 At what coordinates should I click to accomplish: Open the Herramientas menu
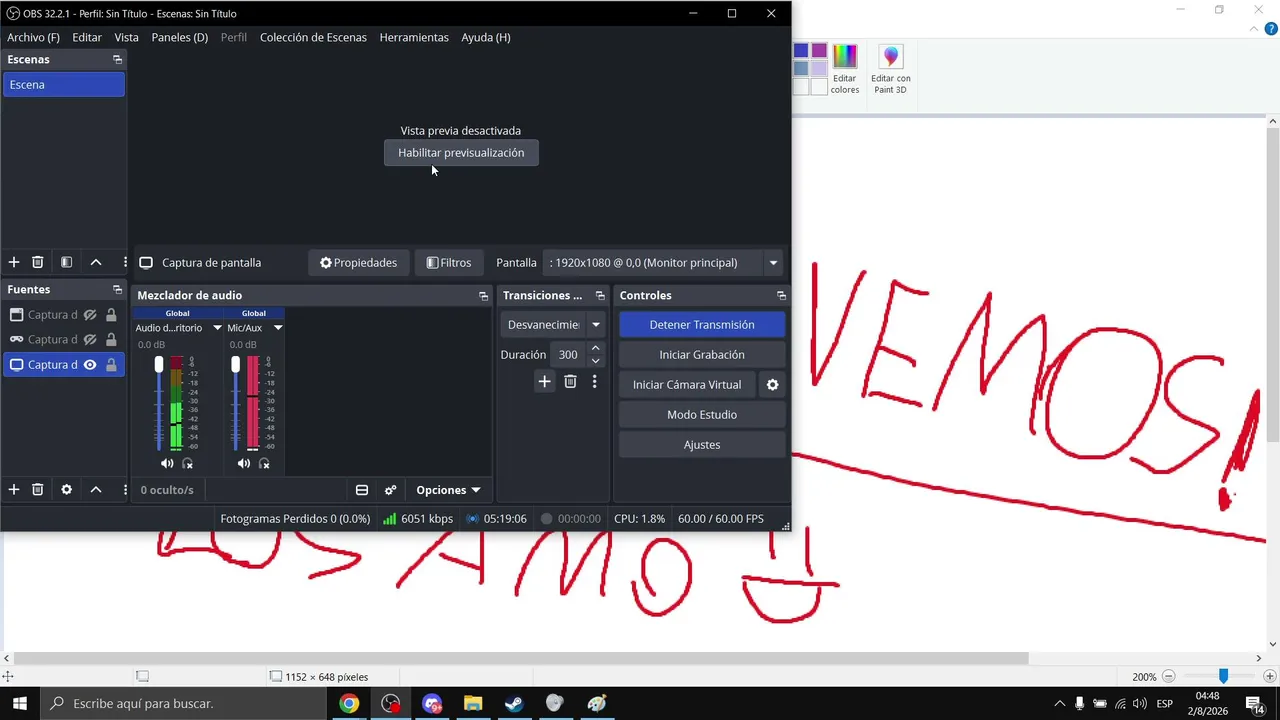click(x=414, y=37)
